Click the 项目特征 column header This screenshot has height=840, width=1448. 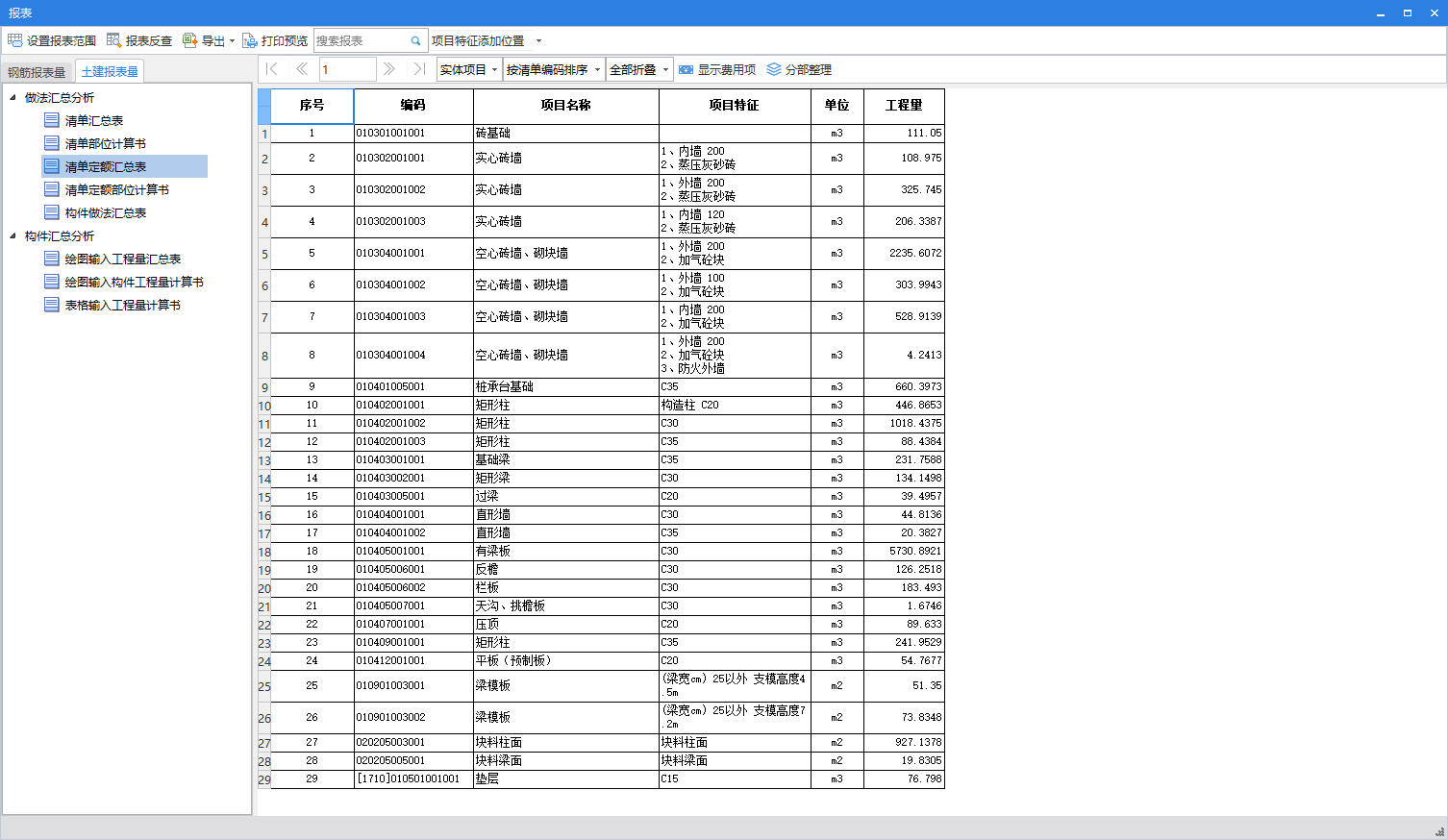click(x=735, y=106)
